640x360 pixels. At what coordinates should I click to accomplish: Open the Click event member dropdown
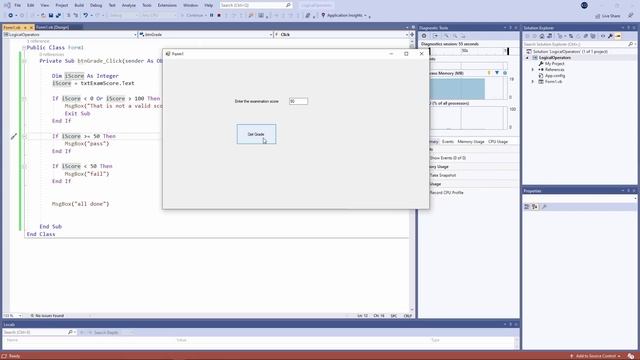[x=342, y=35]
